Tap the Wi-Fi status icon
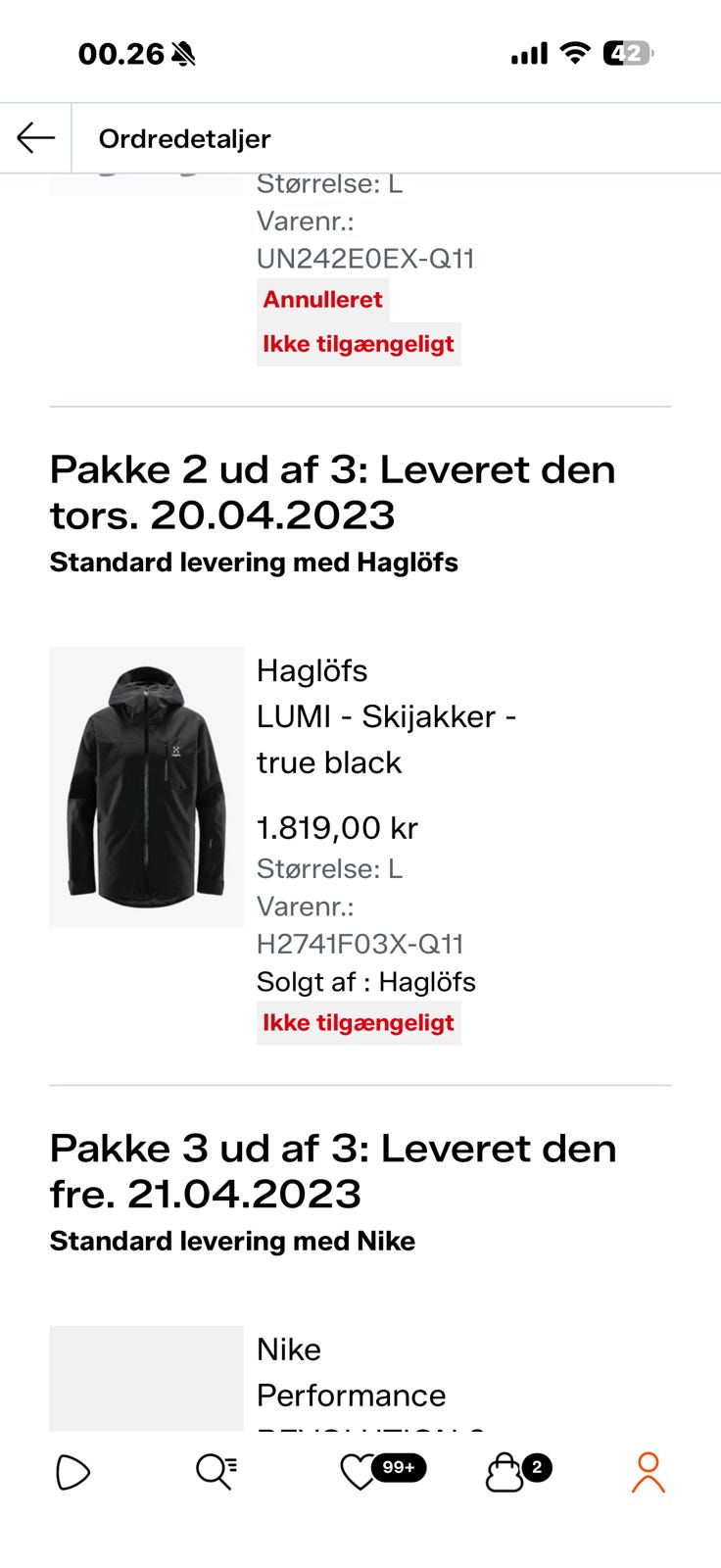Image resolution: width=721 pixels, height=1568 pixels. click(575, 53)
